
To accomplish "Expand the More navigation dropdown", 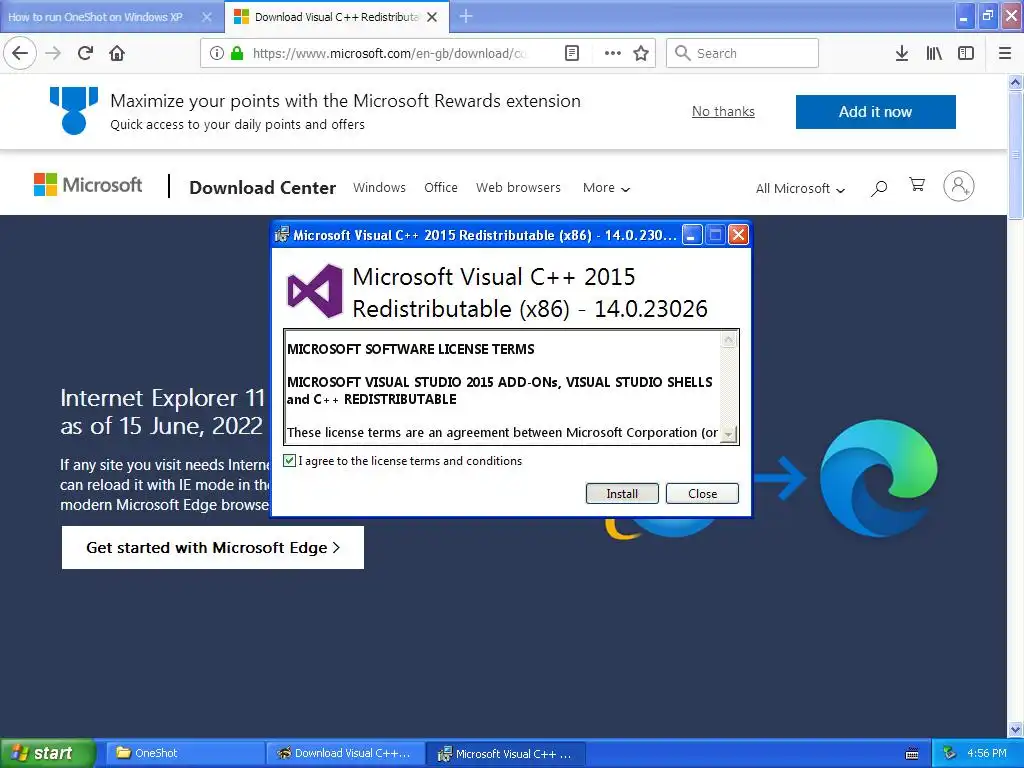I will (606, 188).
